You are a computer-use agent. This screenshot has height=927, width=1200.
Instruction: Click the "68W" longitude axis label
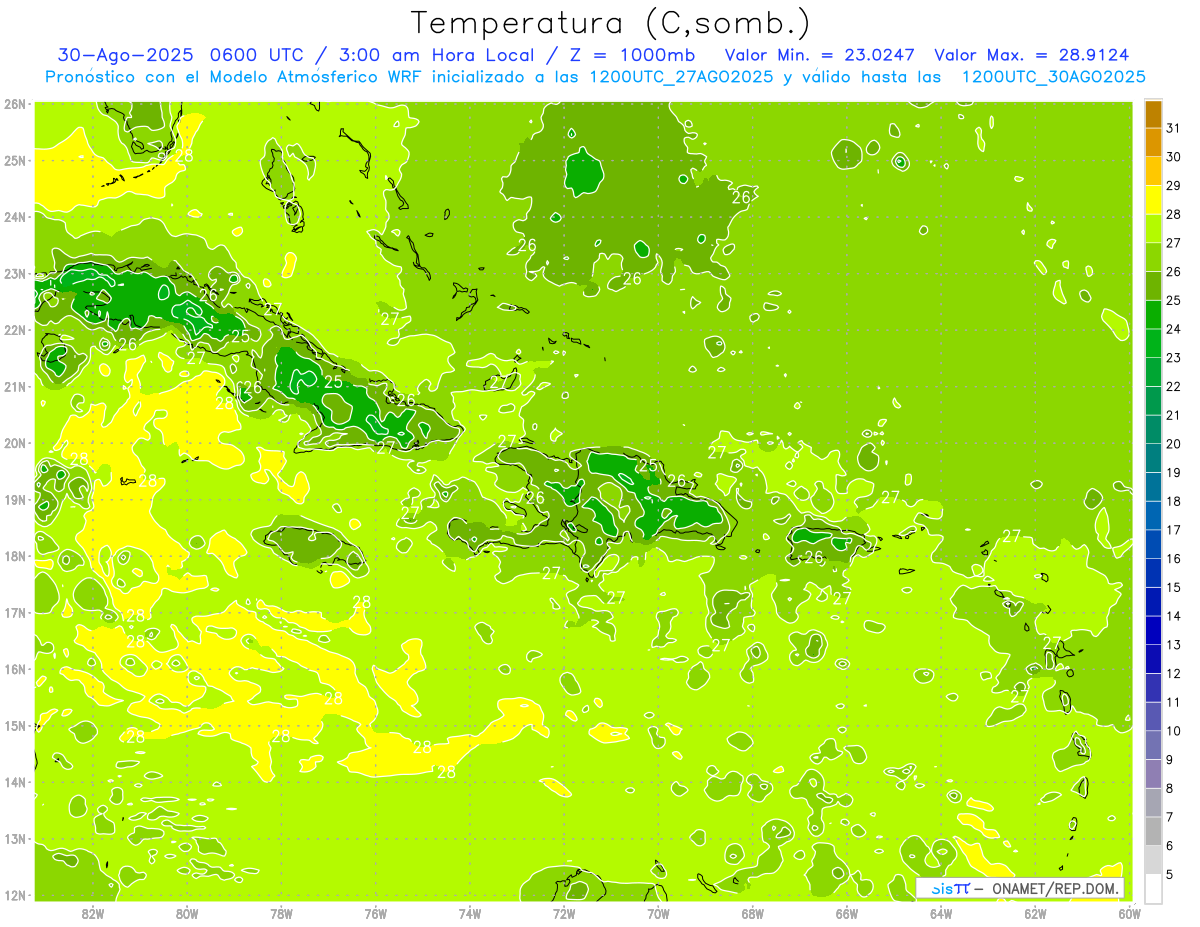point(752,913)
